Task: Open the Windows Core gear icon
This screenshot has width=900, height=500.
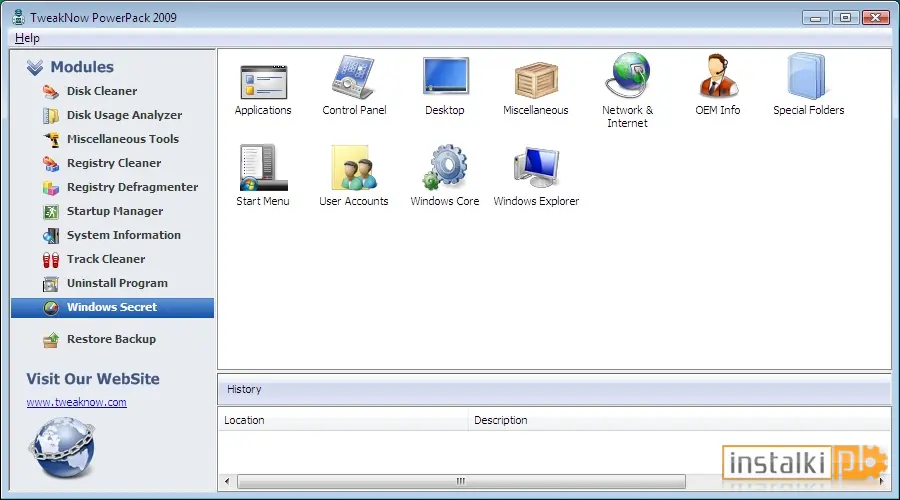Action: tap(445, 167)
